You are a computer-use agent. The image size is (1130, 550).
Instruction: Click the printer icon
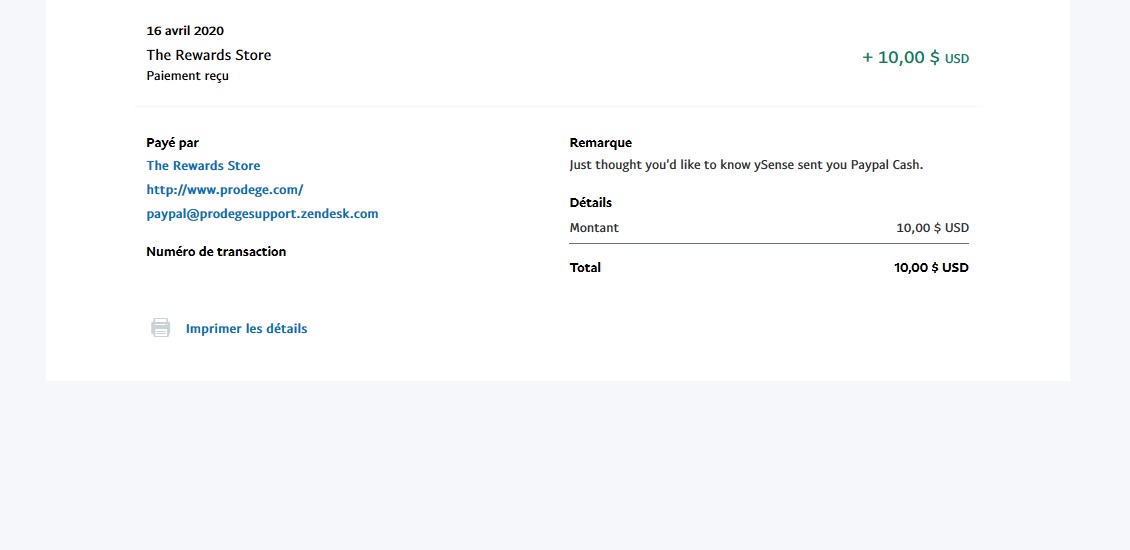pyautogui.click(x=161, y=328)
